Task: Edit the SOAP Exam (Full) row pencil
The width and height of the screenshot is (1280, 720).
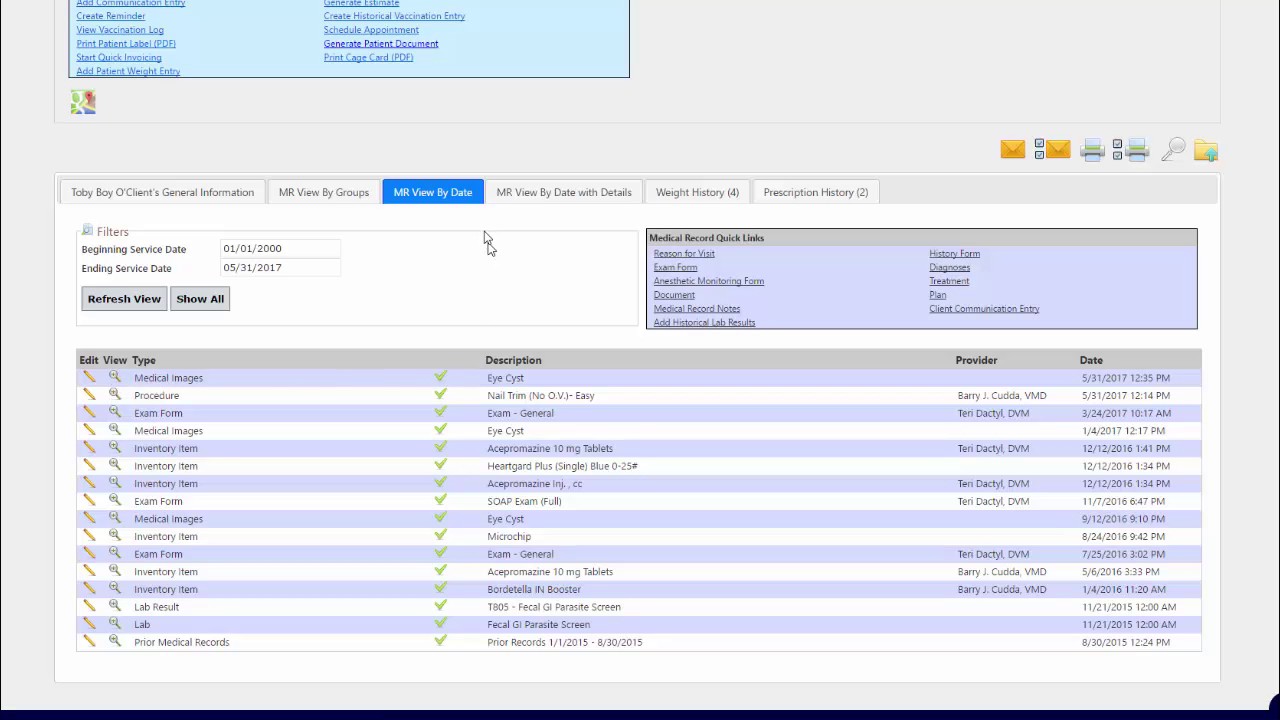Action: [89, 500]
